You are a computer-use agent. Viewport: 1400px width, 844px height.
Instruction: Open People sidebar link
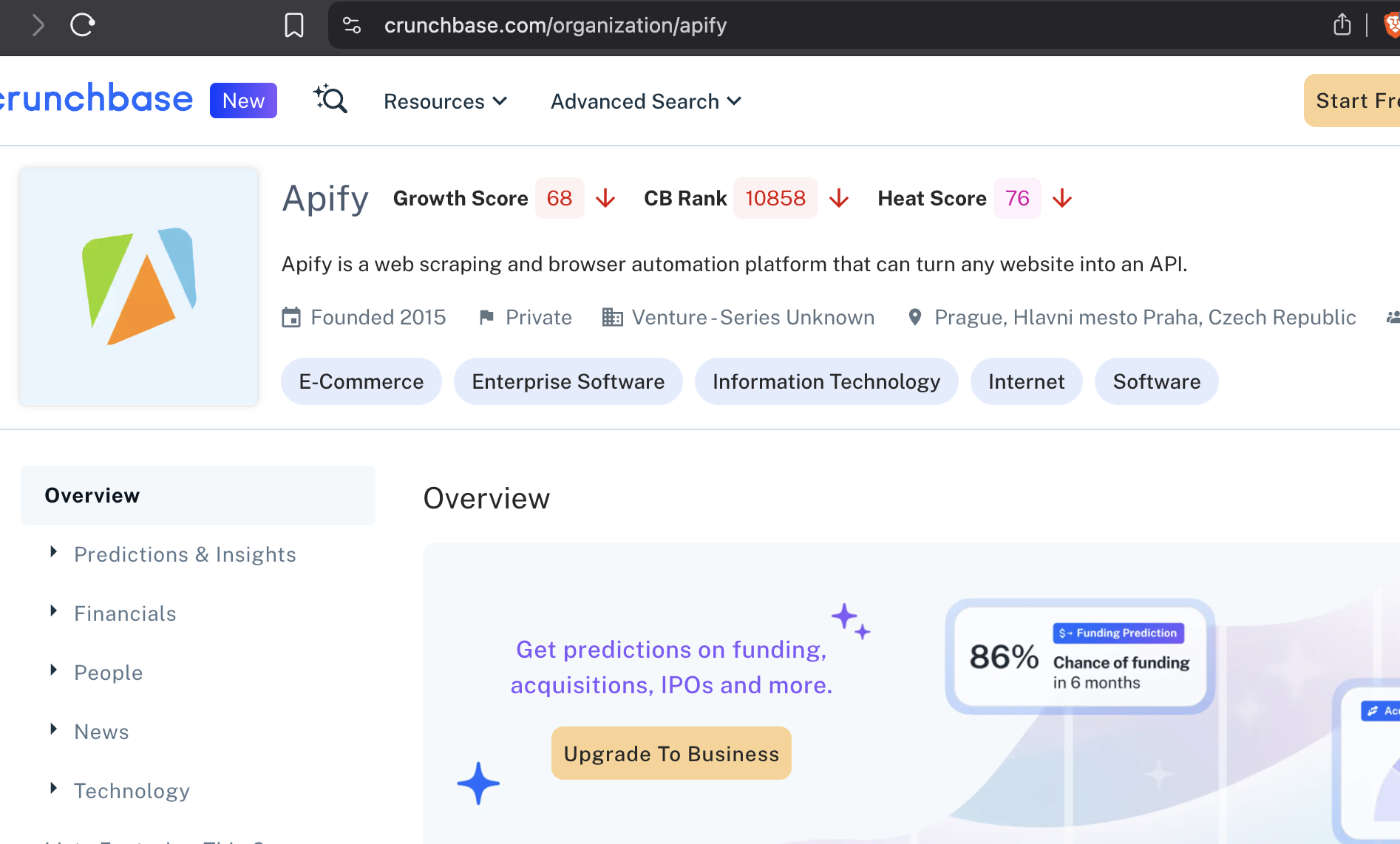tap(108, 673)
